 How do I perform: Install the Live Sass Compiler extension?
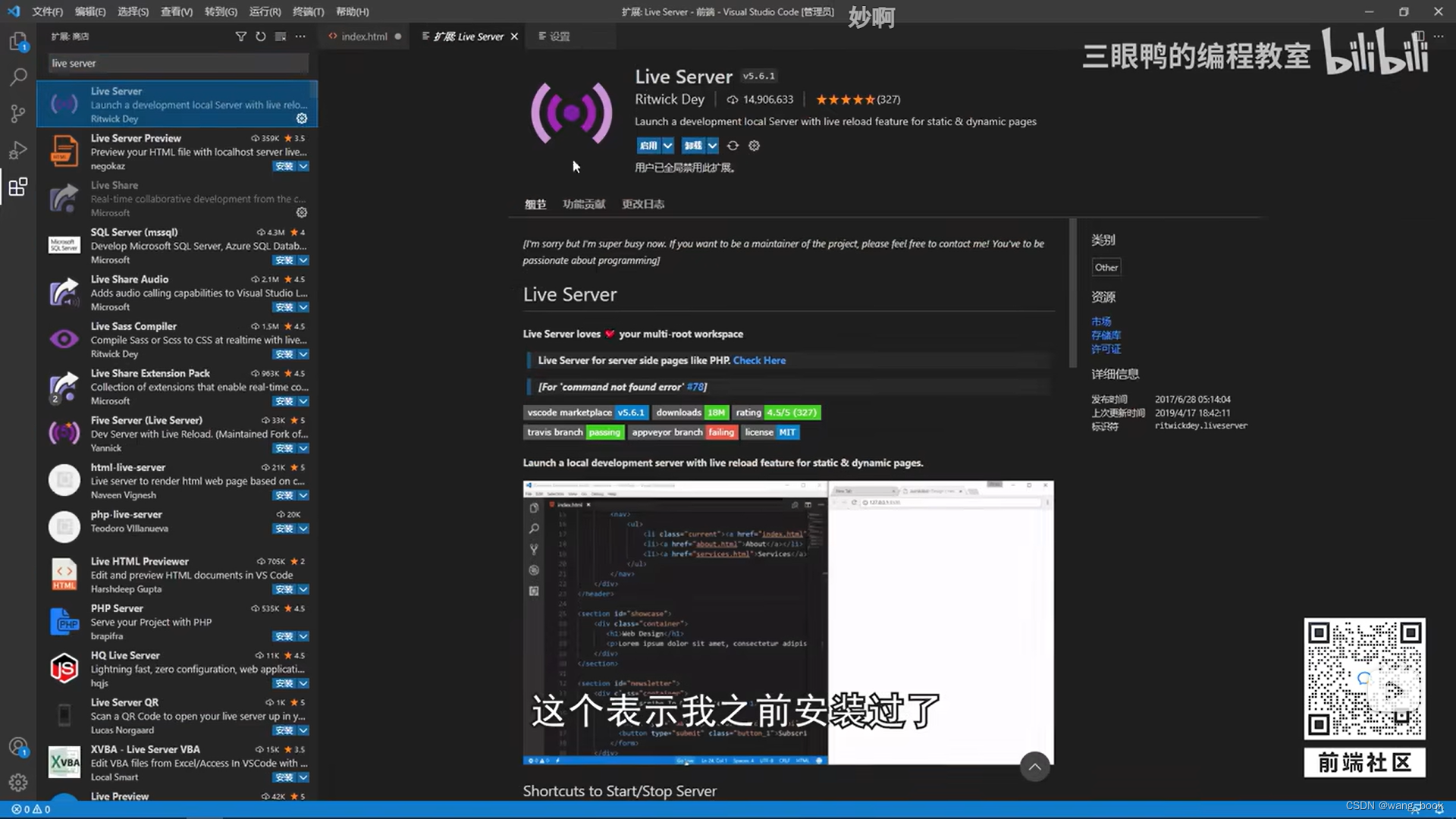point(284,354)
